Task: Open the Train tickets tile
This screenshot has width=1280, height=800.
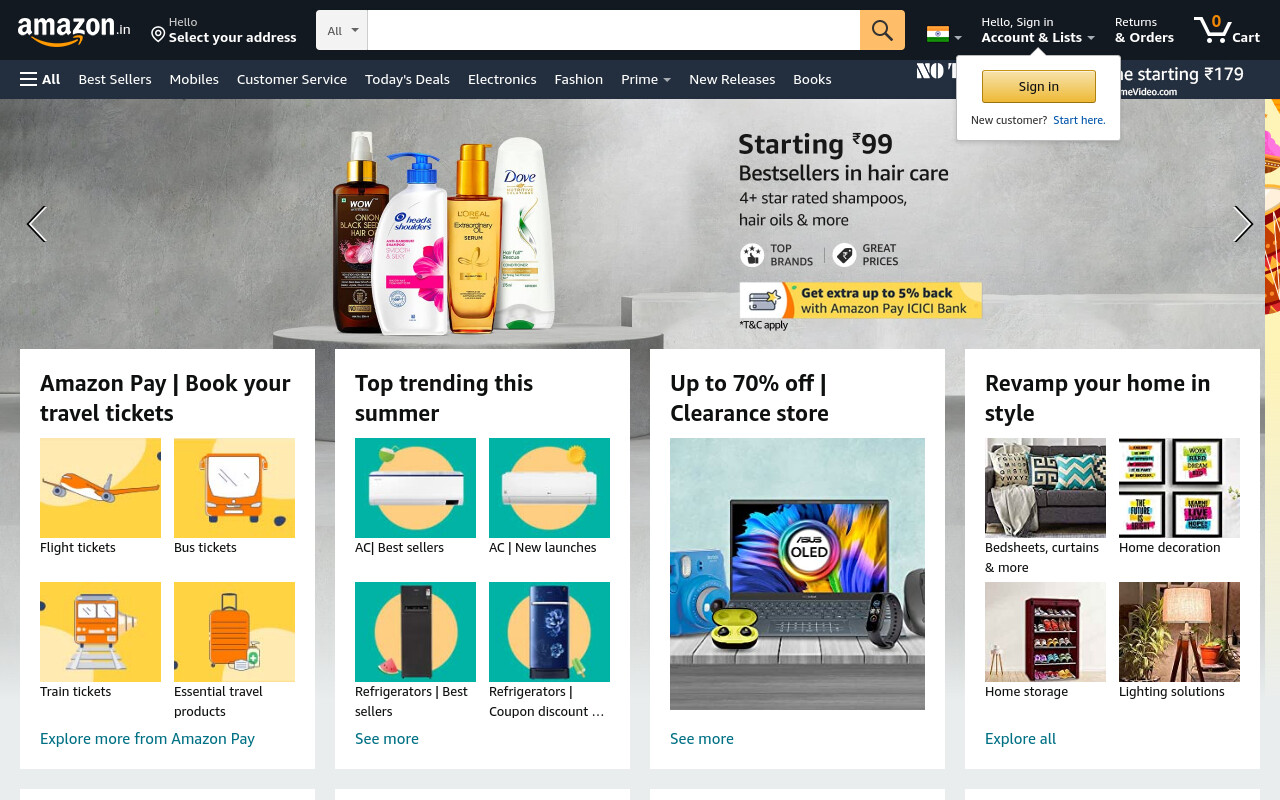Action: [x=100, y=632]
